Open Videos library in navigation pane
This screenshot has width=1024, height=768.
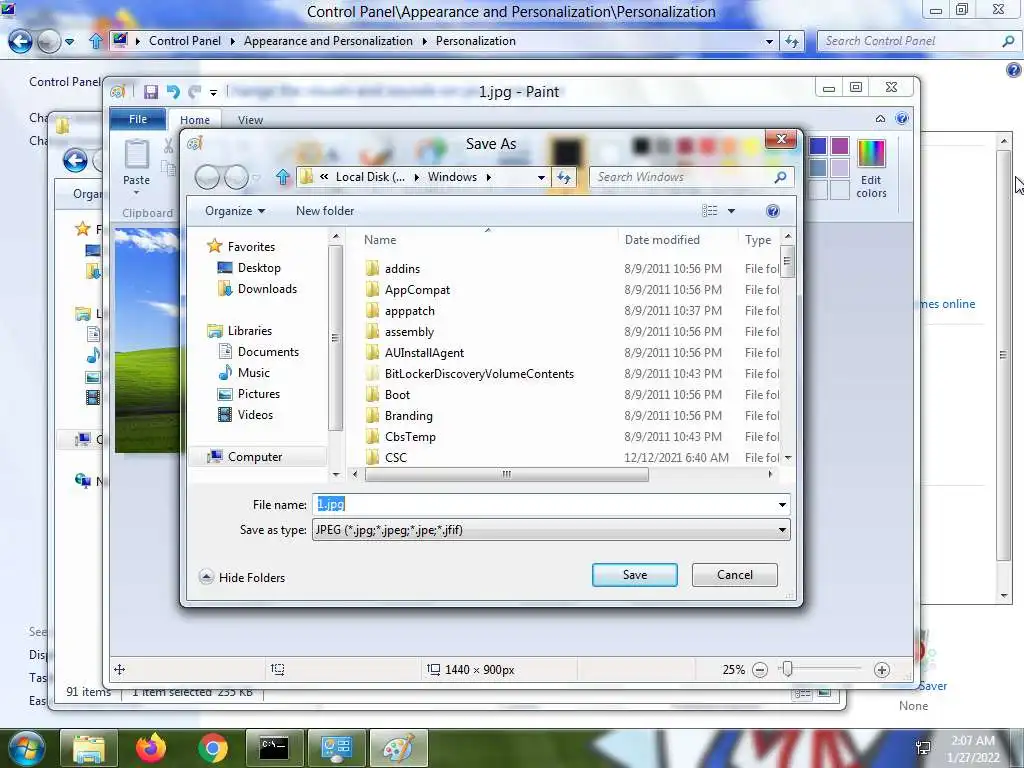(255, 415)
